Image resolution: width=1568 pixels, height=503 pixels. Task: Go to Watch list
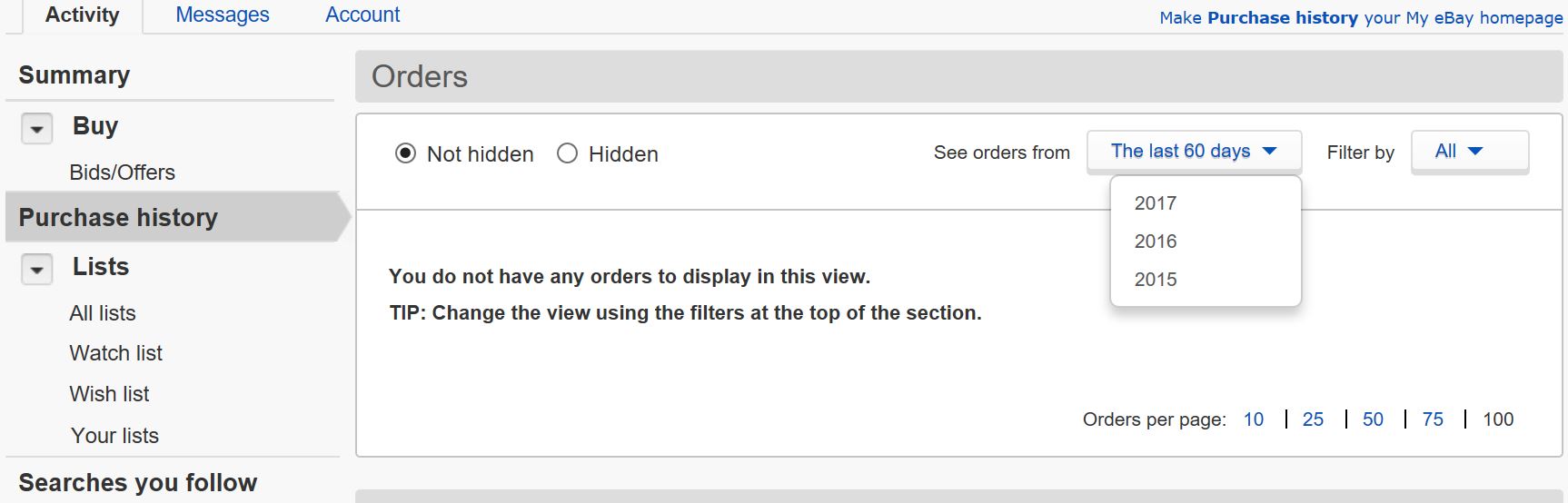click(x=115, y=353)
